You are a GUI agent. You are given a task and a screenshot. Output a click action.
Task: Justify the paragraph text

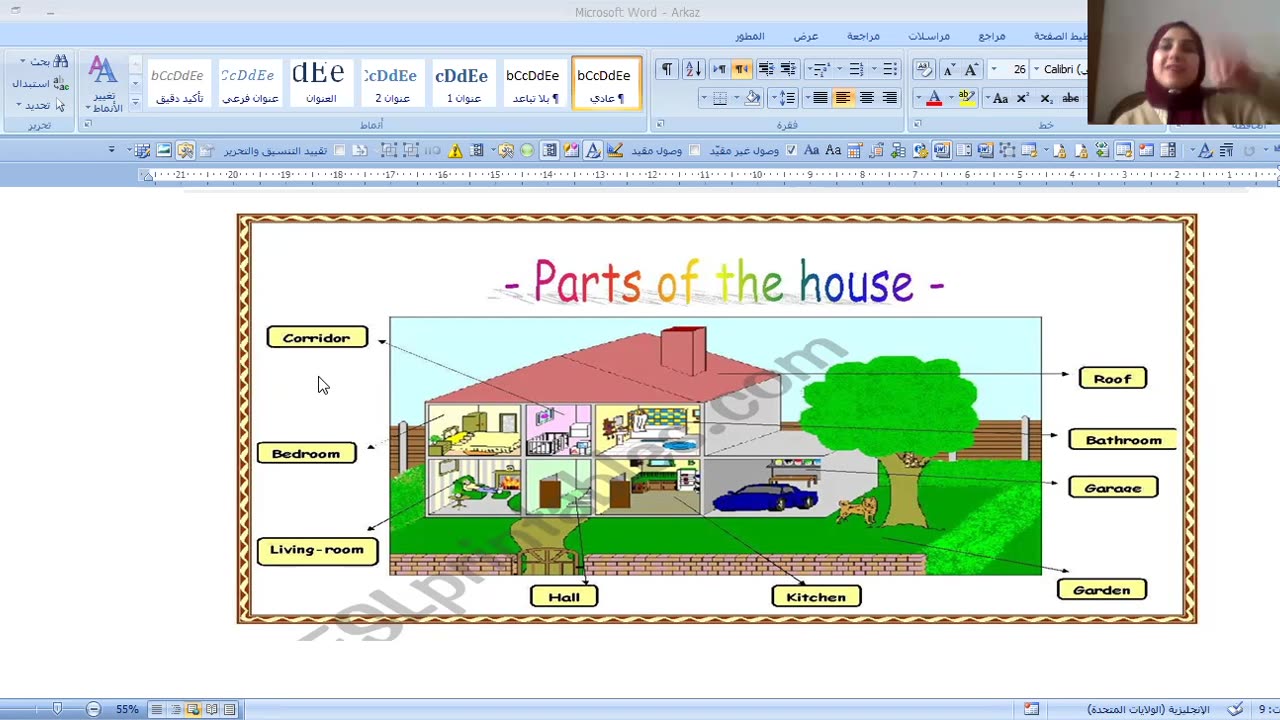pos(820,98)
